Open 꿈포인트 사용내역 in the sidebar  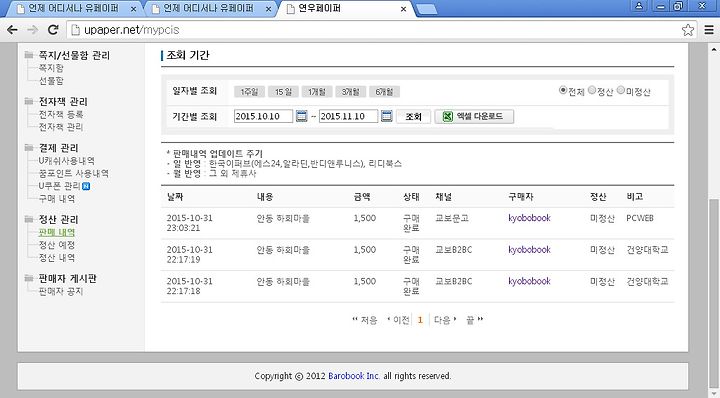tap(73, 174)
